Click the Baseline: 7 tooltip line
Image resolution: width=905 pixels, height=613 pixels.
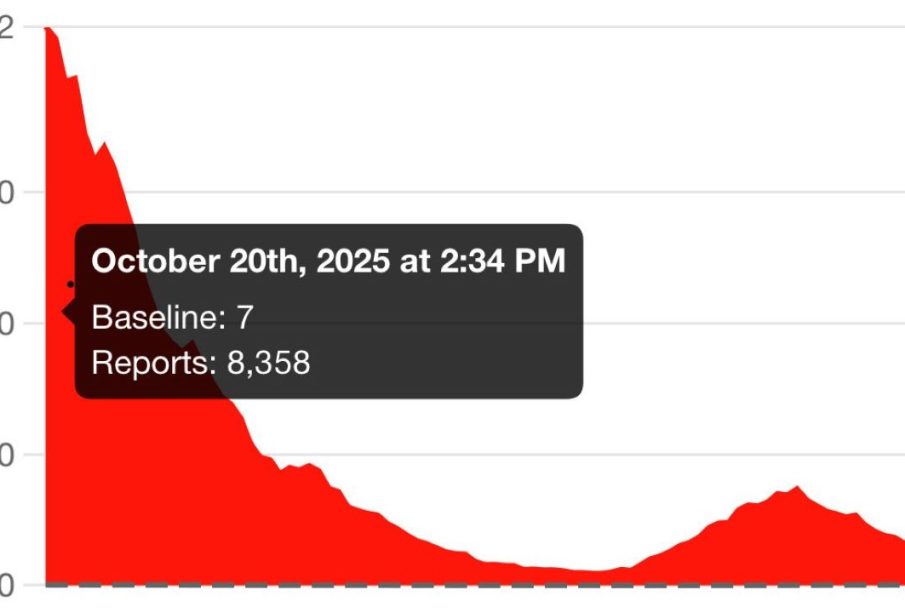(173, 318)
